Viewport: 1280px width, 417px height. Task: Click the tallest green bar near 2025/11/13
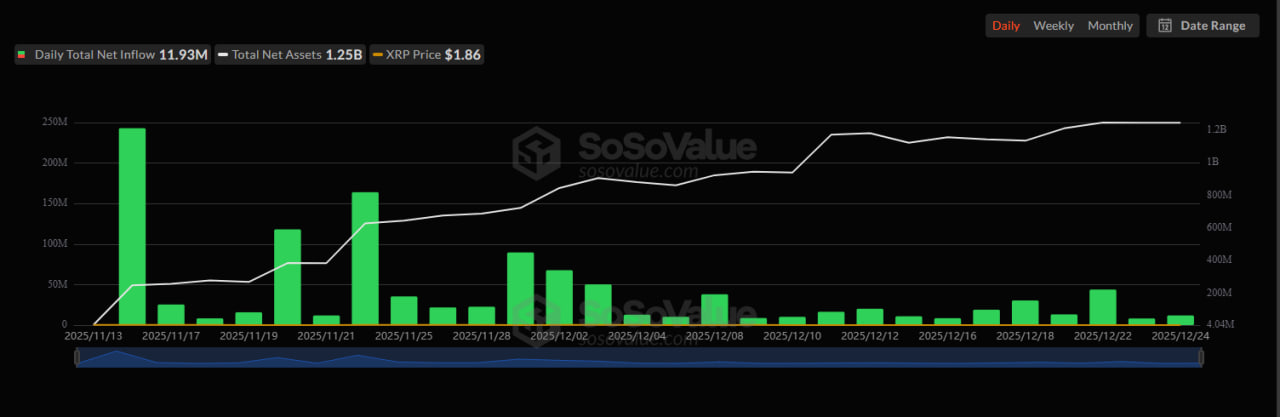pos(132,226)
